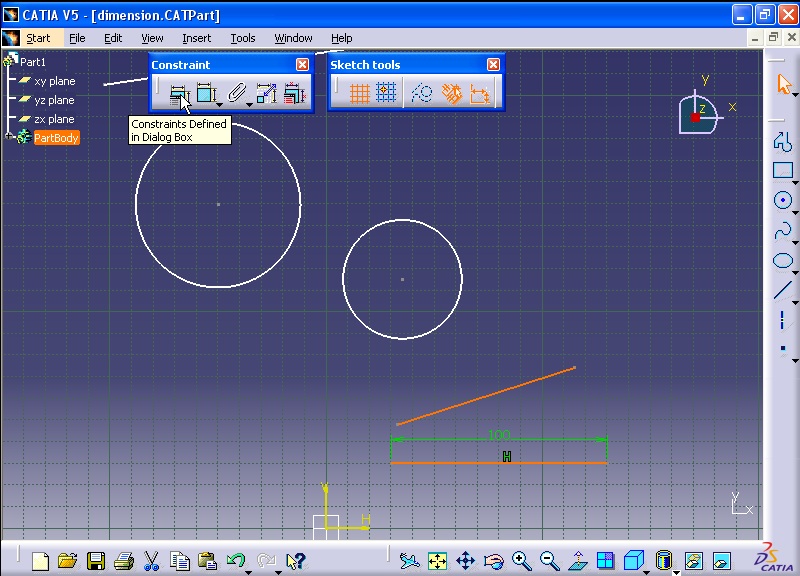The image size is (800, 576).
Task: Select the Ellipse tool
Action: (783, 261)
